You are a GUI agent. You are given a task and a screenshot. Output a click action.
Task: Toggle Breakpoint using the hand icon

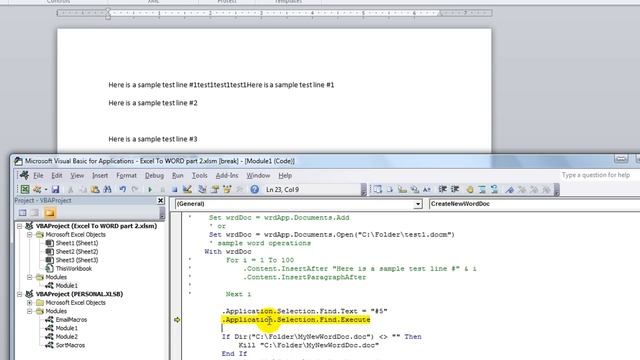point(470,189)
